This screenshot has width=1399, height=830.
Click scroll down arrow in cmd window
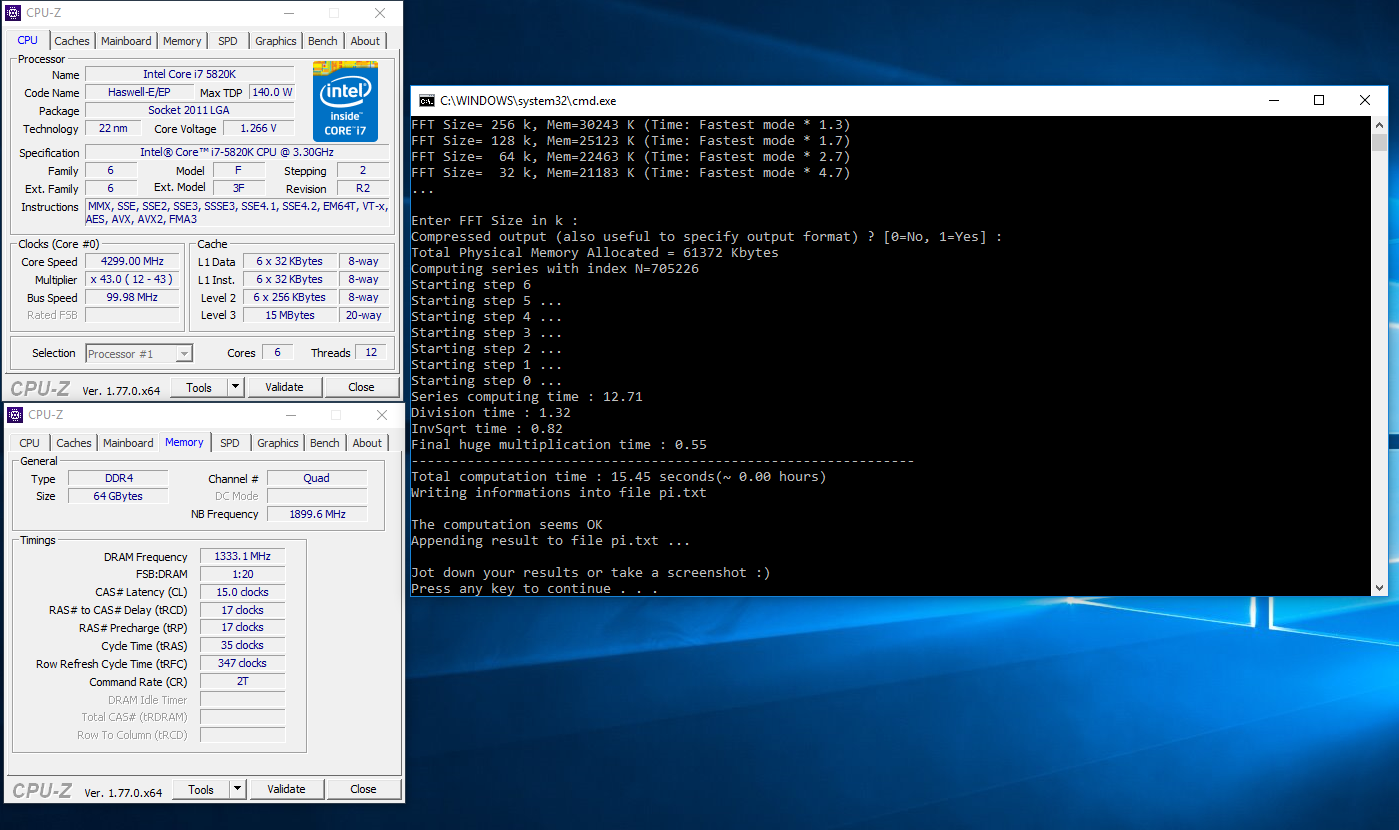(x=1380, y=588)
